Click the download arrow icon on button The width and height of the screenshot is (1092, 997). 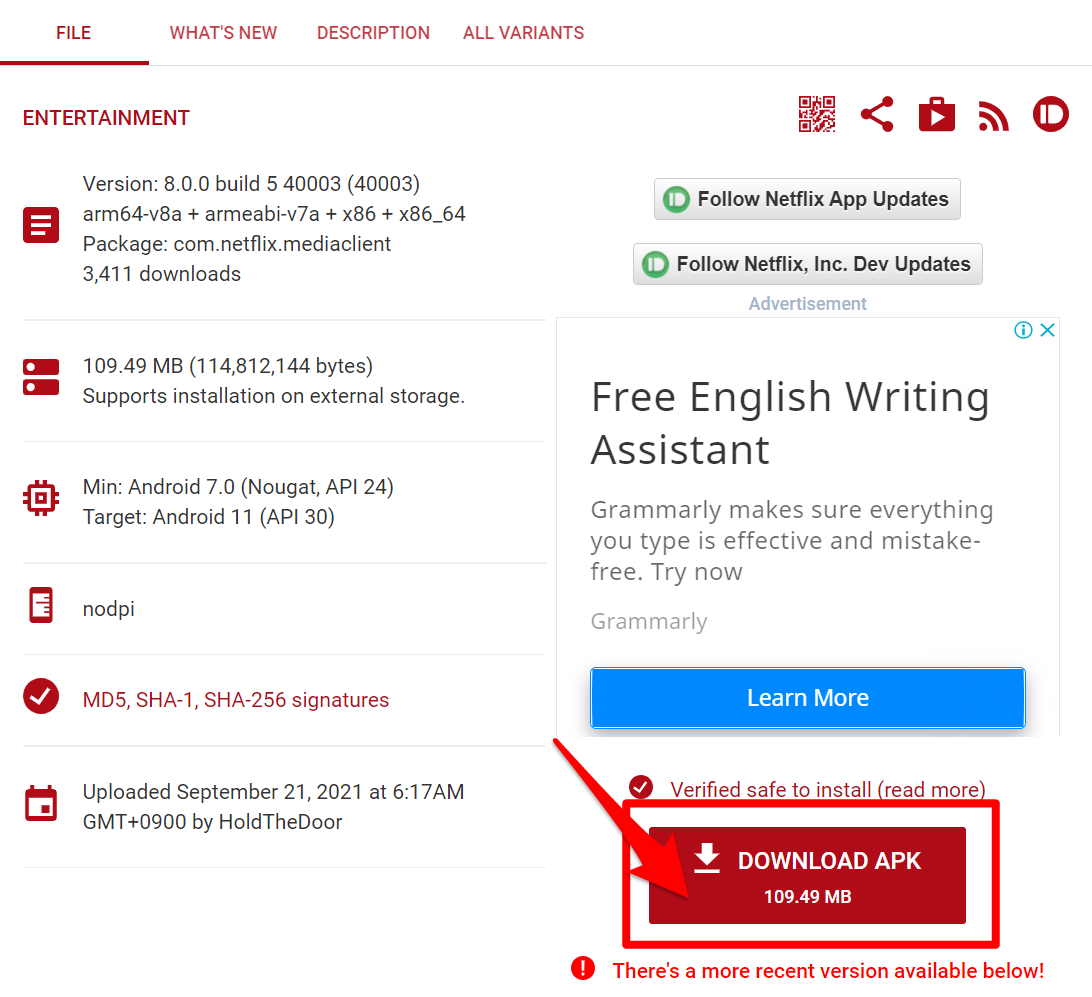coord(707,858)
